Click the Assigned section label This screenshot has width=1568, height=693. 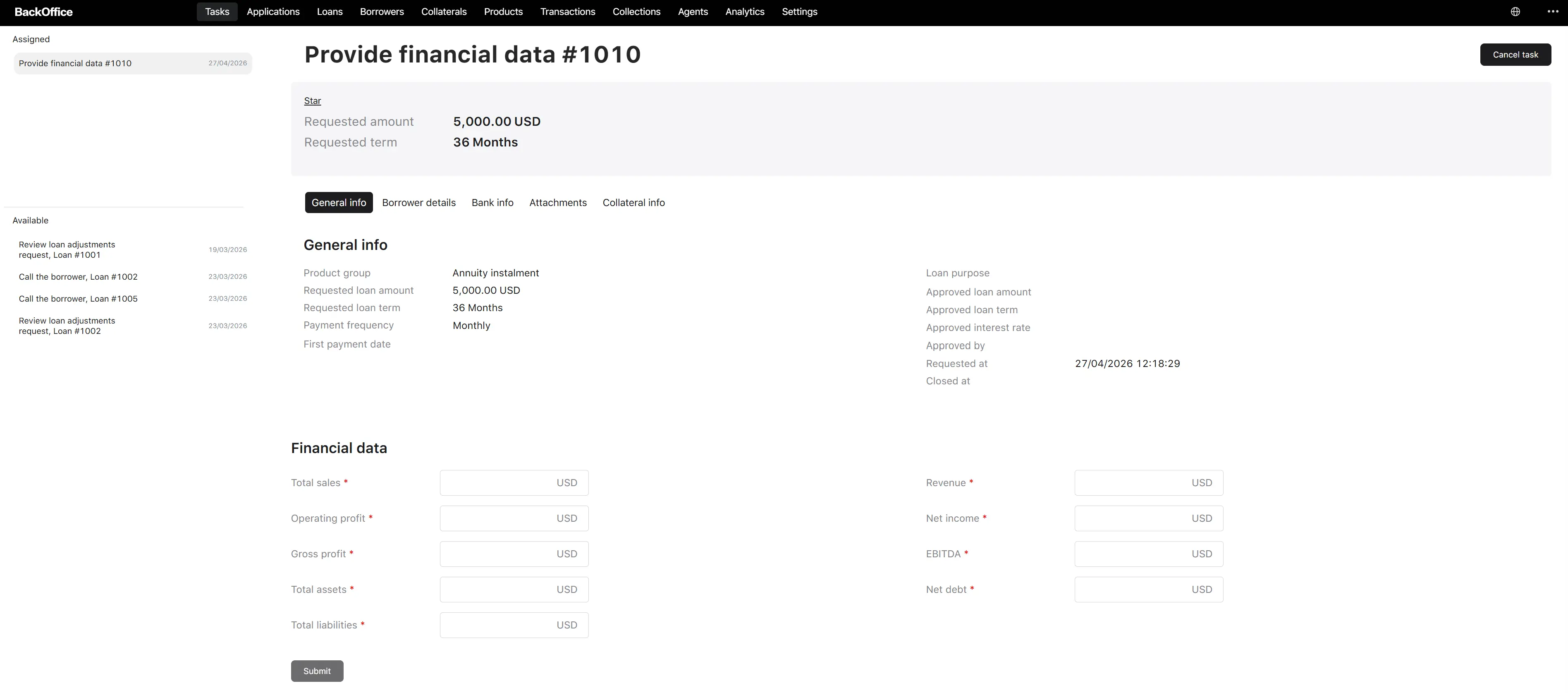[x=31, y=39]
